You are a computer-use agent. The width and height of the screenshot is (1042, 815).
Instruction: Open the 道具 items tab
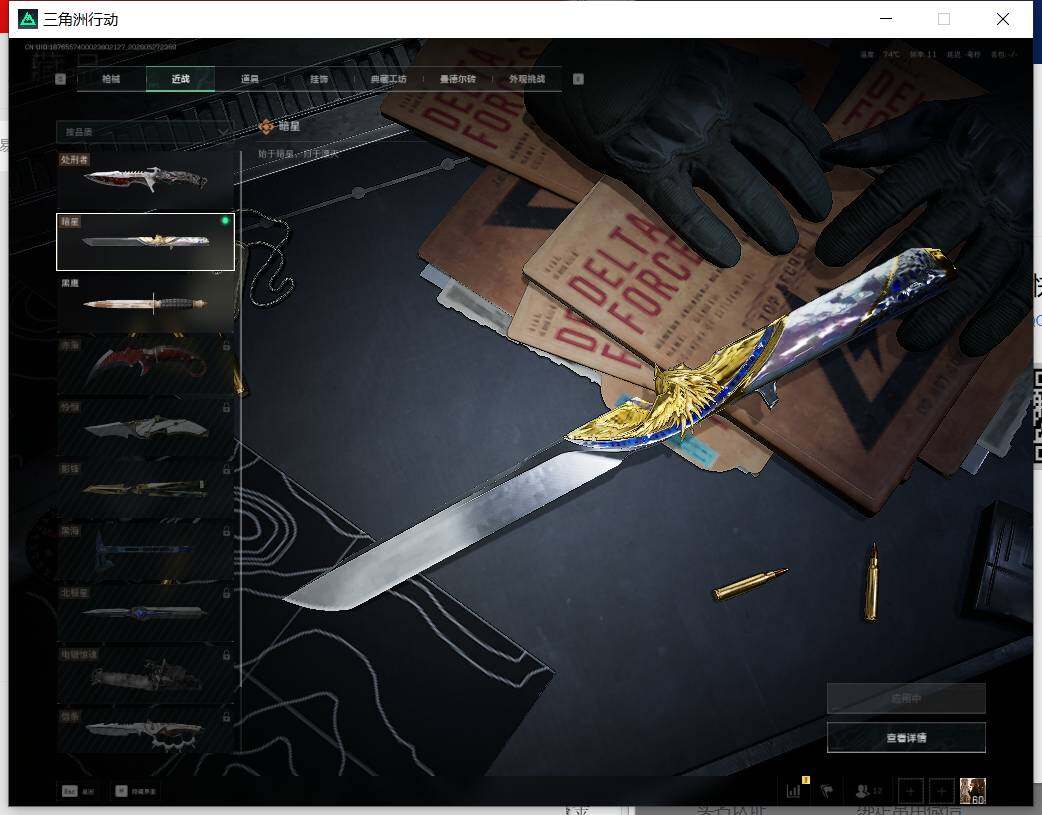click(249, 79)
